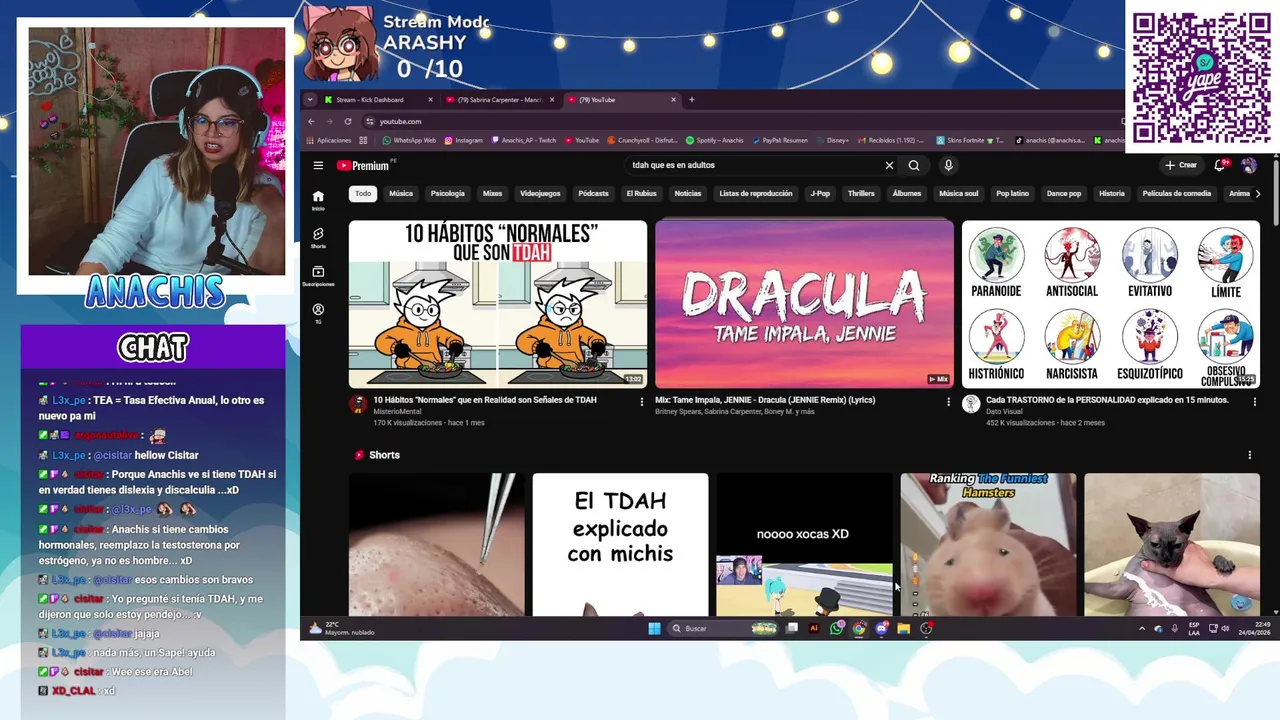The height and width of the screenshot is (720, 1280).
Task: Open the Dato Visual channel name link
Action: (1005, 411)
